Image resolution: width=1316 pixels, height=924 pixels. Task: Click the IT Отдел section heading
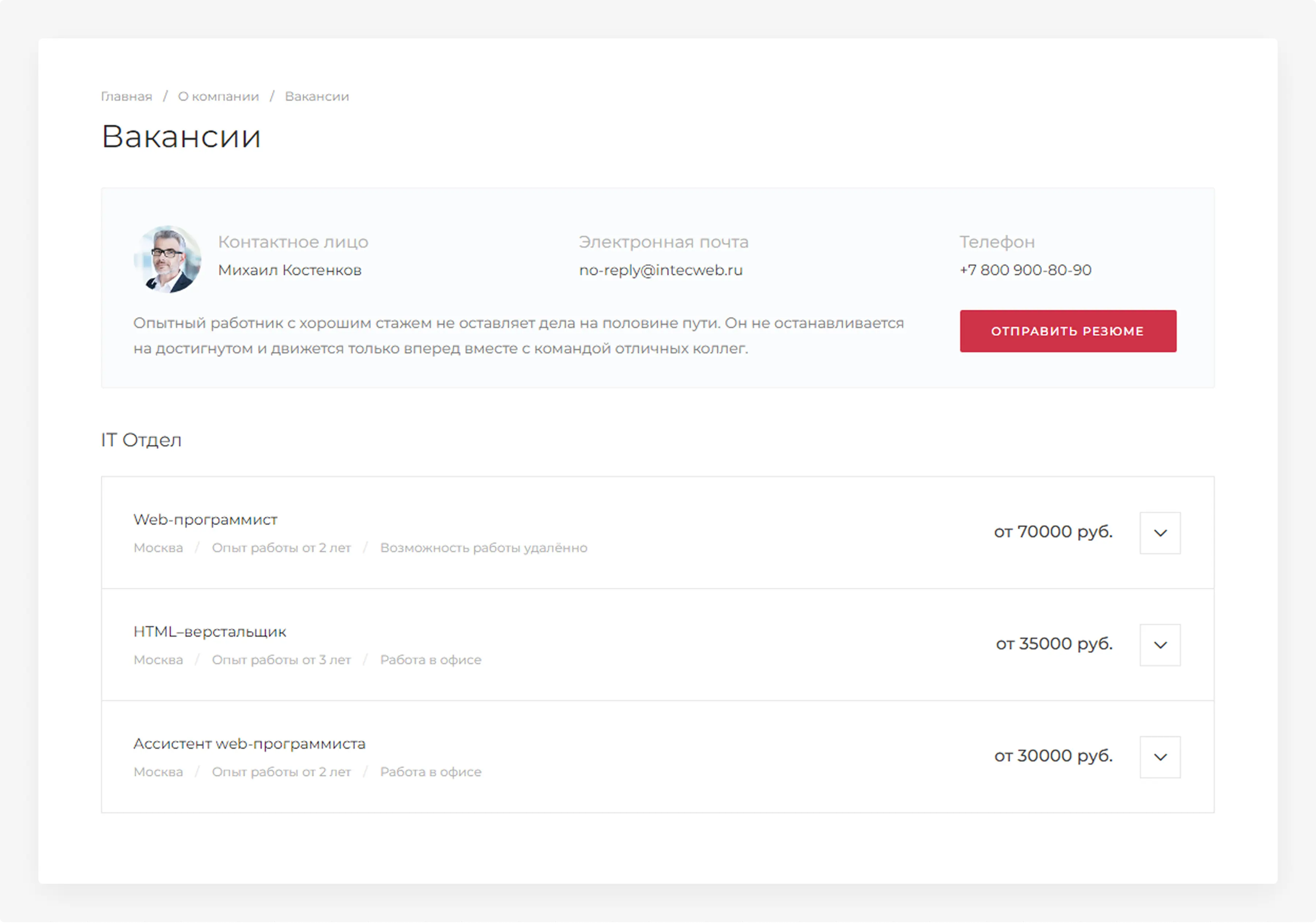[x=141, y=440]
